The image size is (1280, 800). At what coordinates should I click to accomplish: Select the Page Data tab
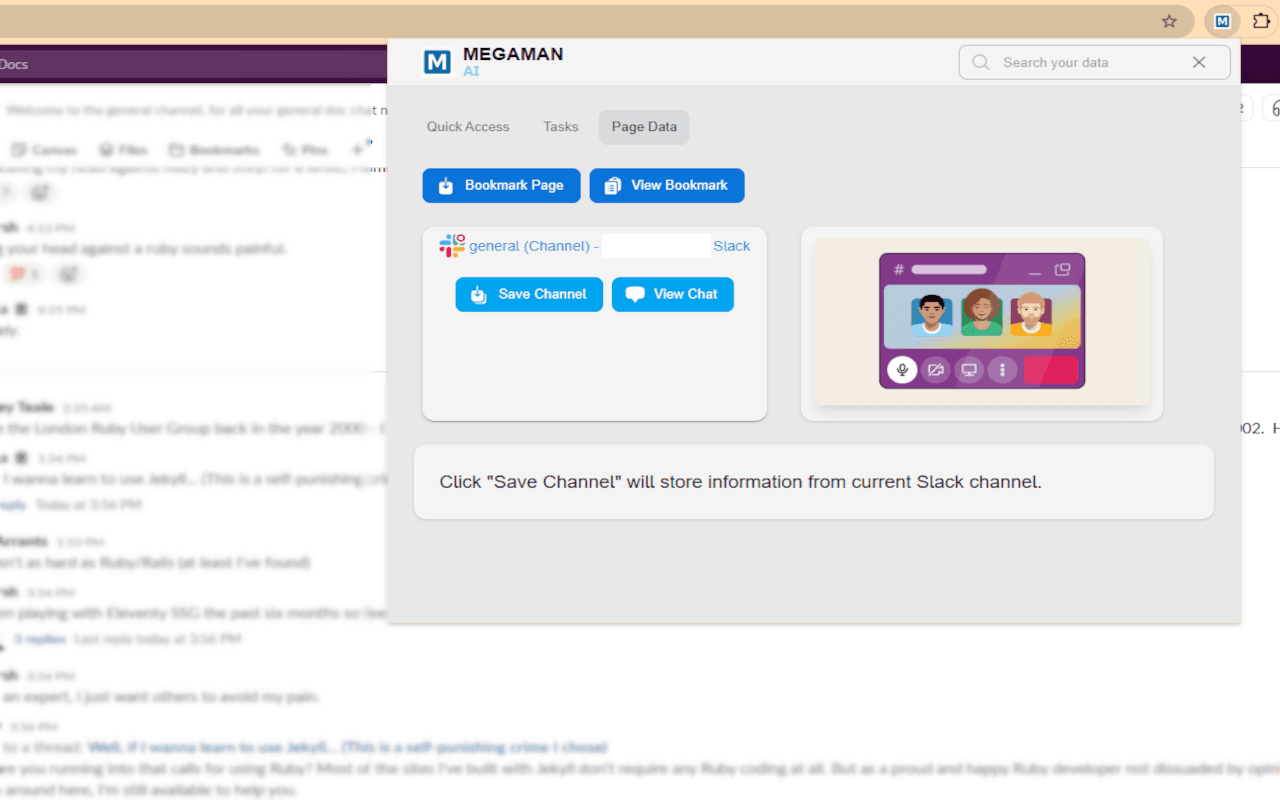(644, 127)
